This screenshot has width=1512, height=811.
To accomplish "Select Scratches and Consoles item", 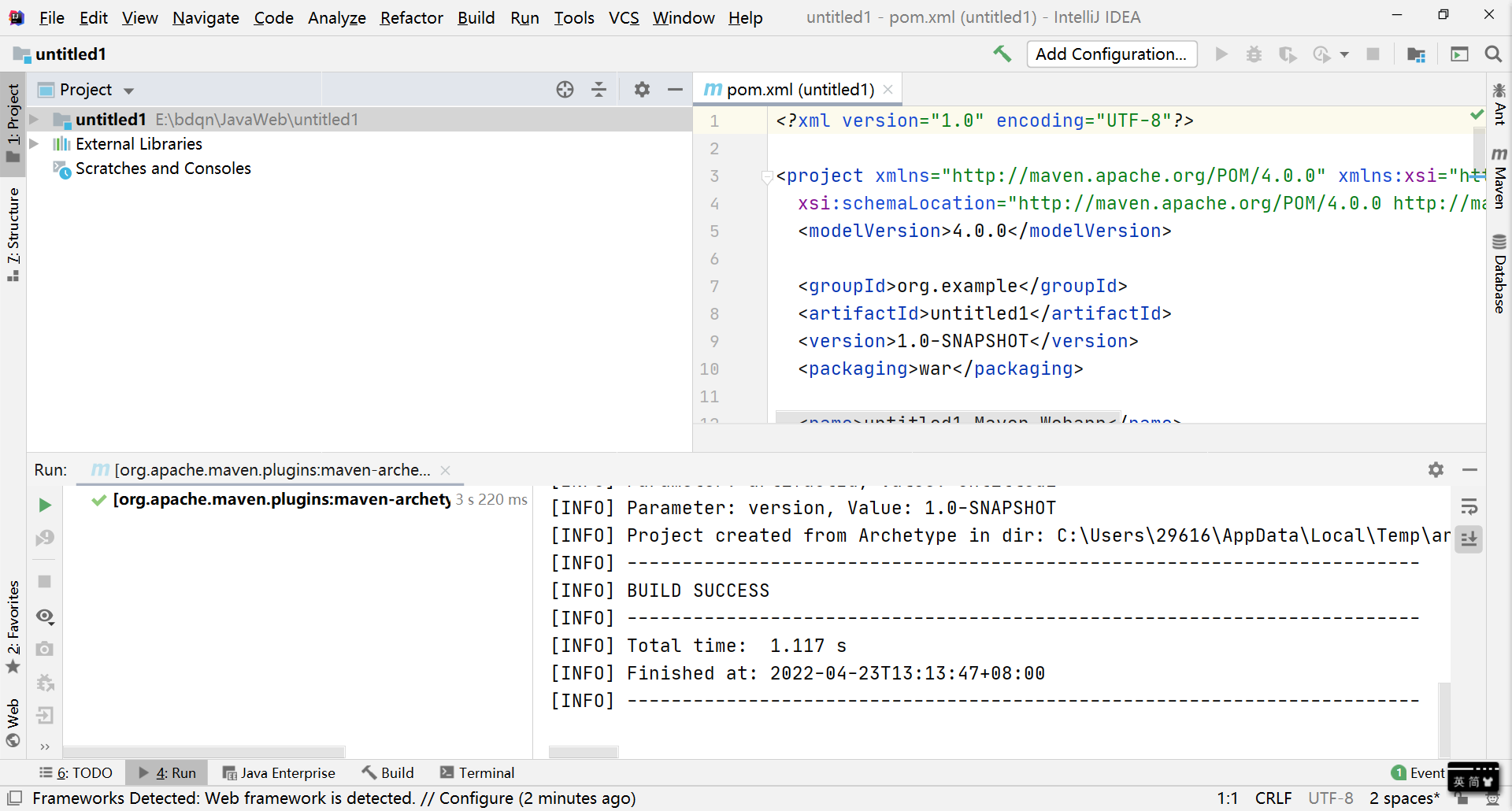I will (x=163, y=168).
